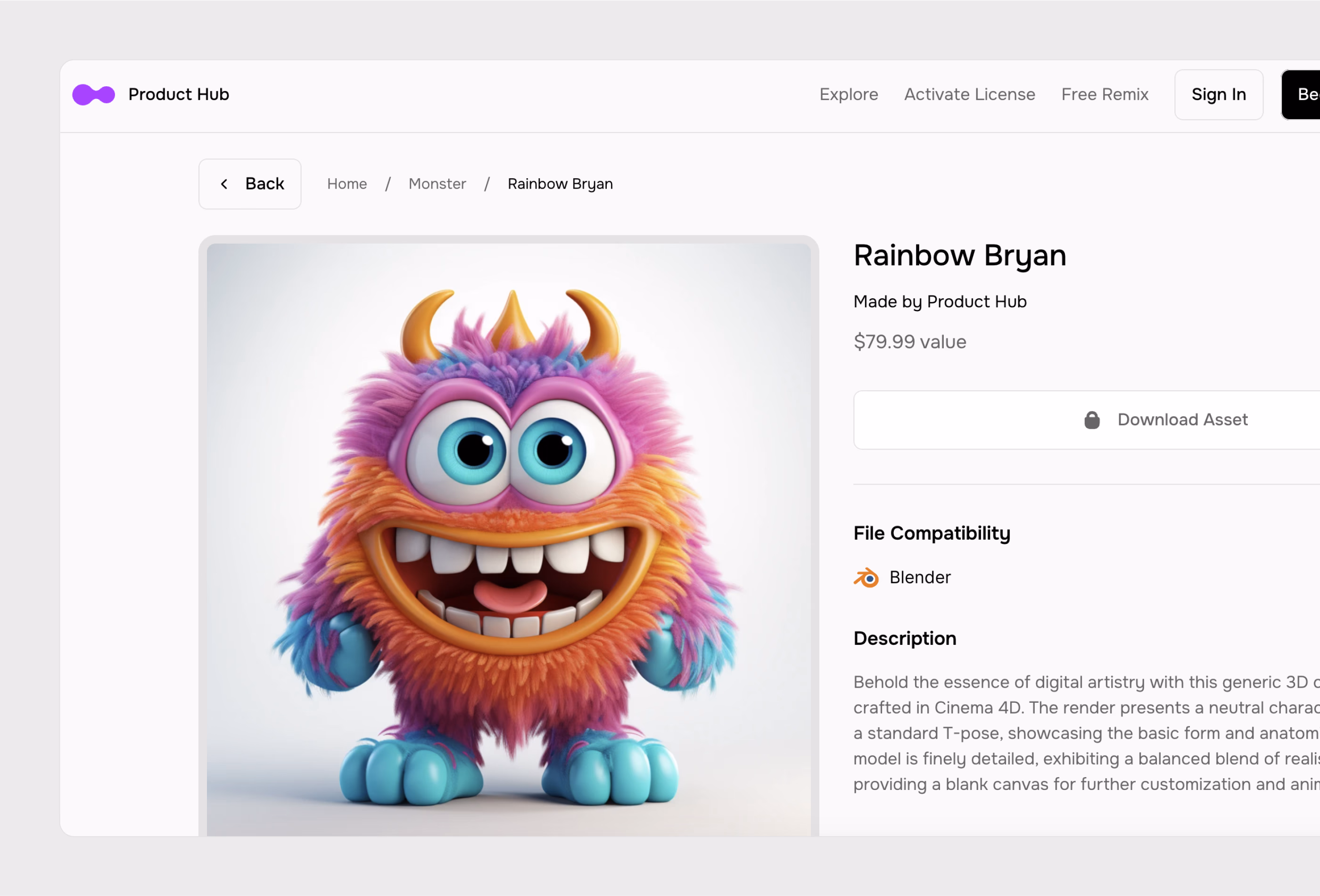Click the rainbow monster product image
This screenshot has height=896, width=1320.
510,539
